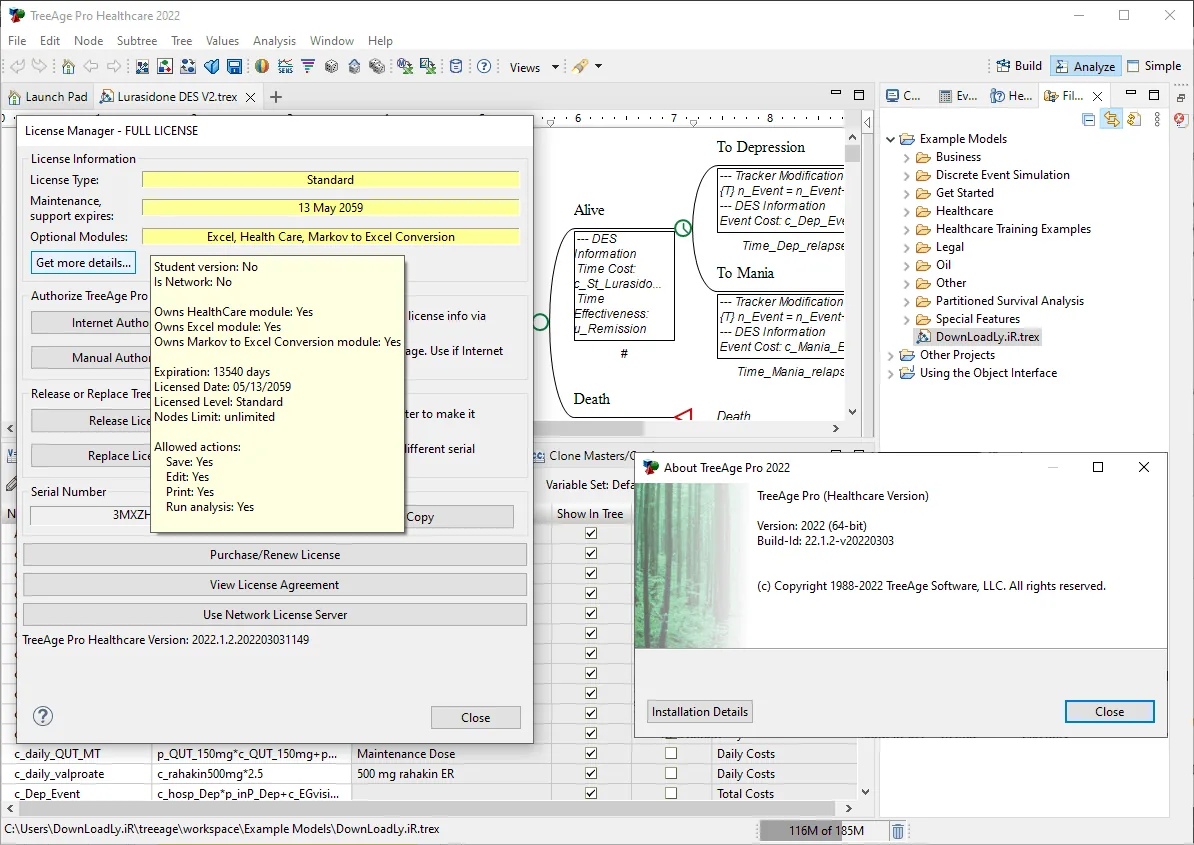This screenshot has height=845, width=1194.
Task: Click the tornado diagram funnel icon
Action: tap(308, 67)
